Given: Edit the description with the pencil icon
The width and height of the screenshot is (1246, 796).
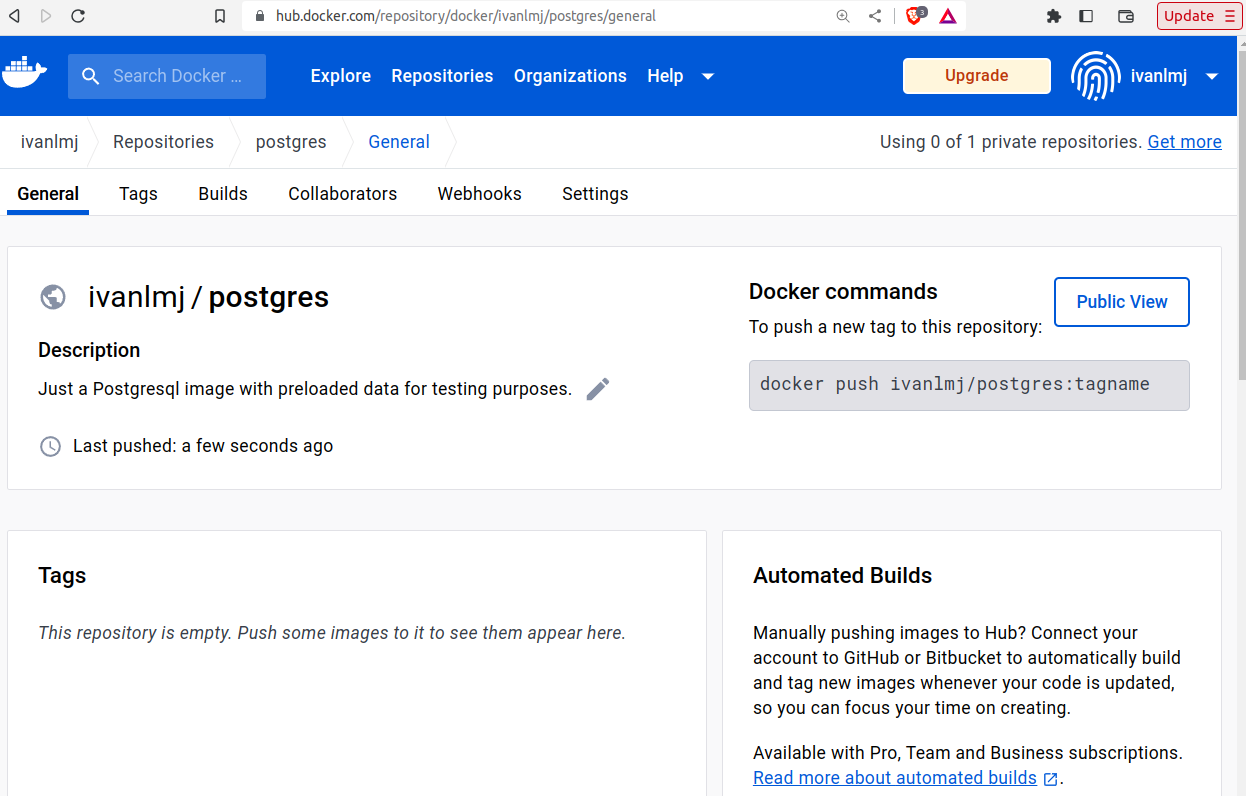Looking at the screenshot, I should pyautogui.click(x=598, y=389).
